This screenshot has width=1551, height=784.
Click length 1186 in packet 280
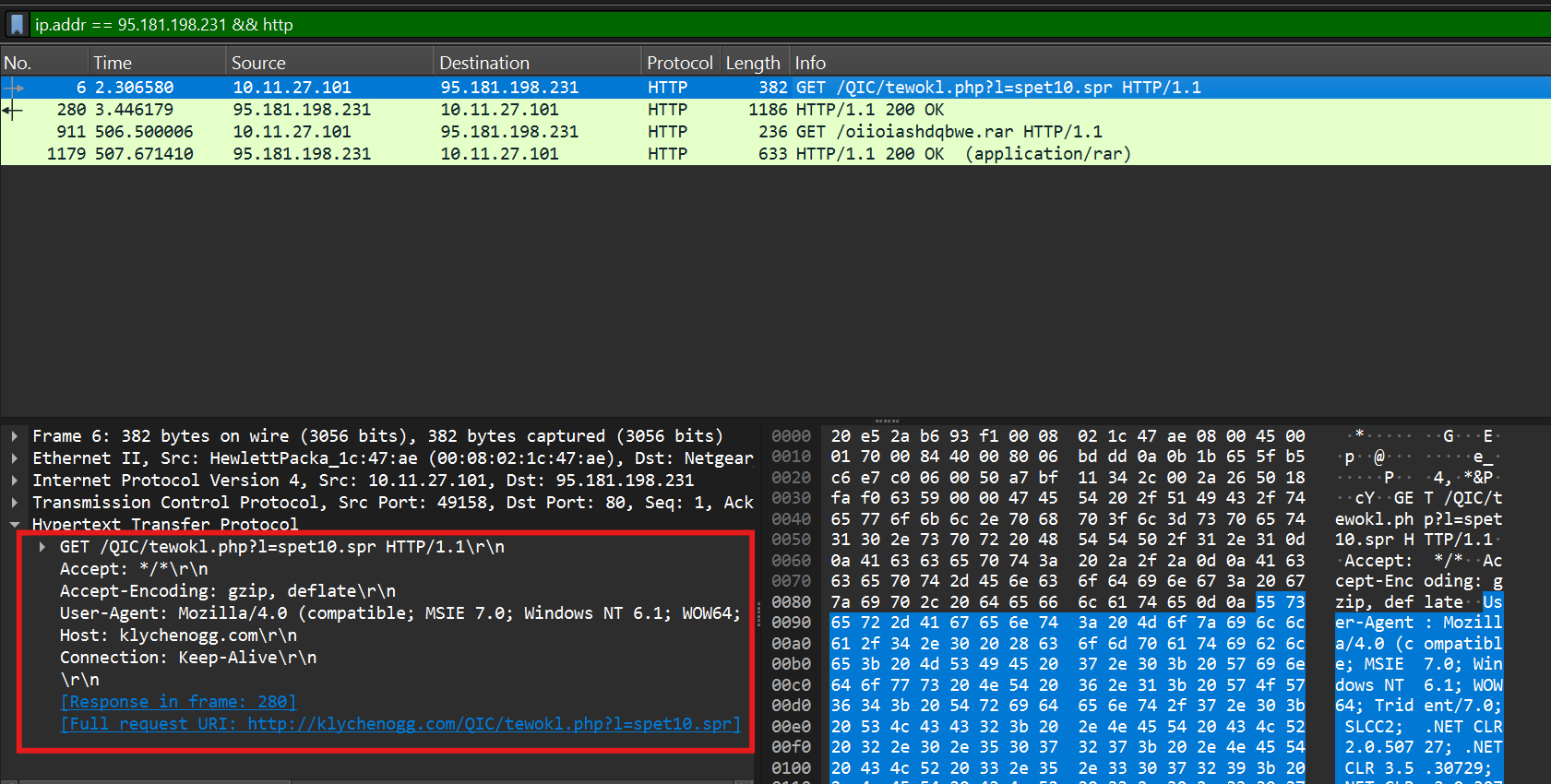pyautogui.click(x=768, y=110)
